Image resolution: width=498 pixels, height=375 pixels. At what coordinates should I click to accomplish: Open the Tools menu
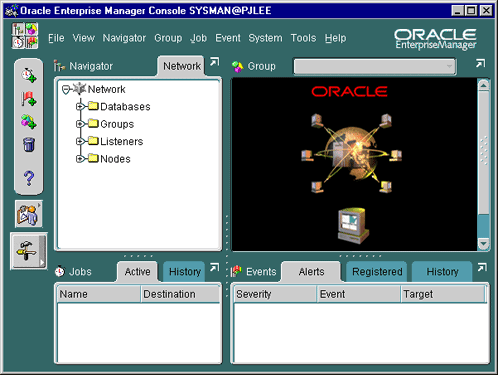(x=303, y=38)
